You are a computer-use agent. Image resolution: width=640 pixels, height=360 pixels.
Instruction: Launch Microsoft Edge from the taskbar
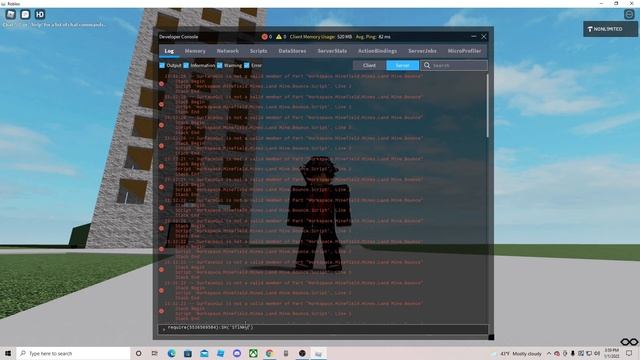pyautogui.click(x=171, y=353)
